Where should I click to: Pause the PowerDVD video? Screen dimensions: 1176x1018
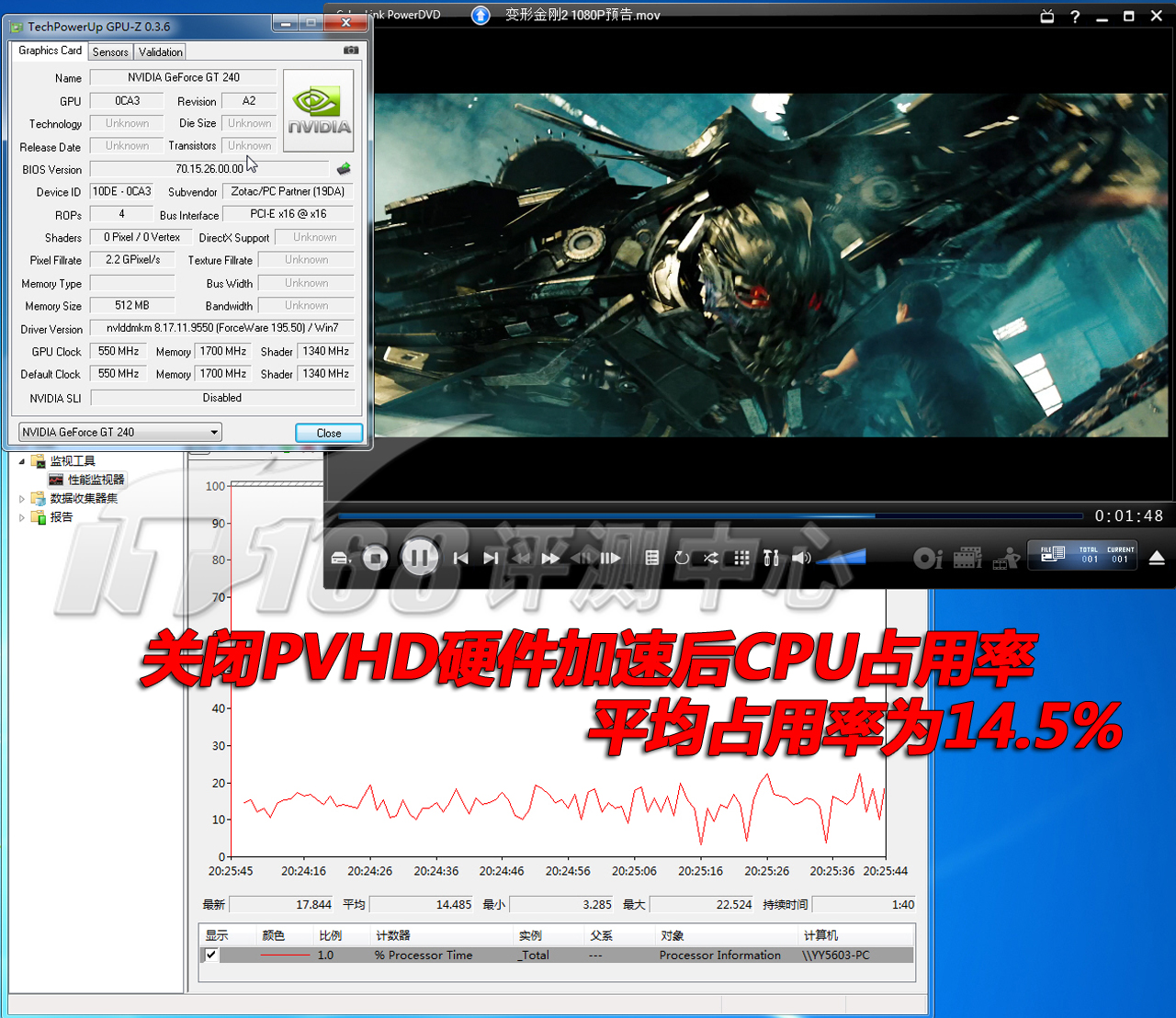pyautogui.click(x=419, y=557)
